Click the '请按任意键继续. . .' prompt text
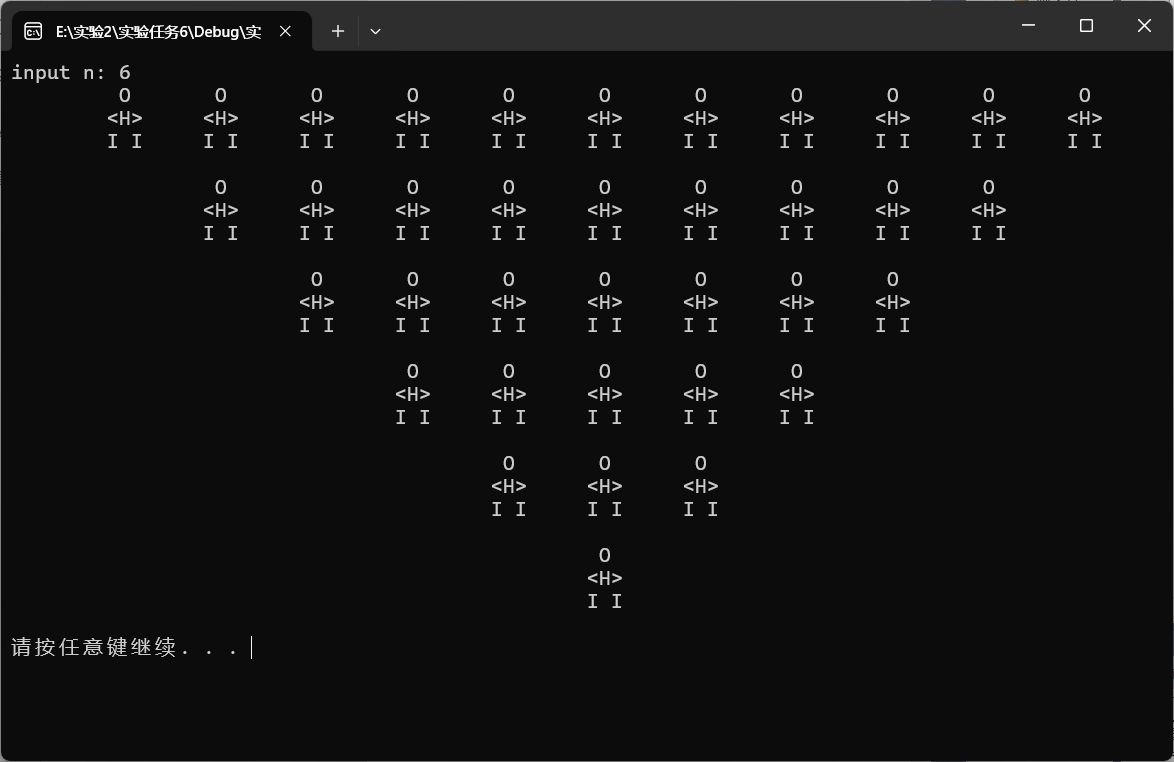 [x=125, y=647]
